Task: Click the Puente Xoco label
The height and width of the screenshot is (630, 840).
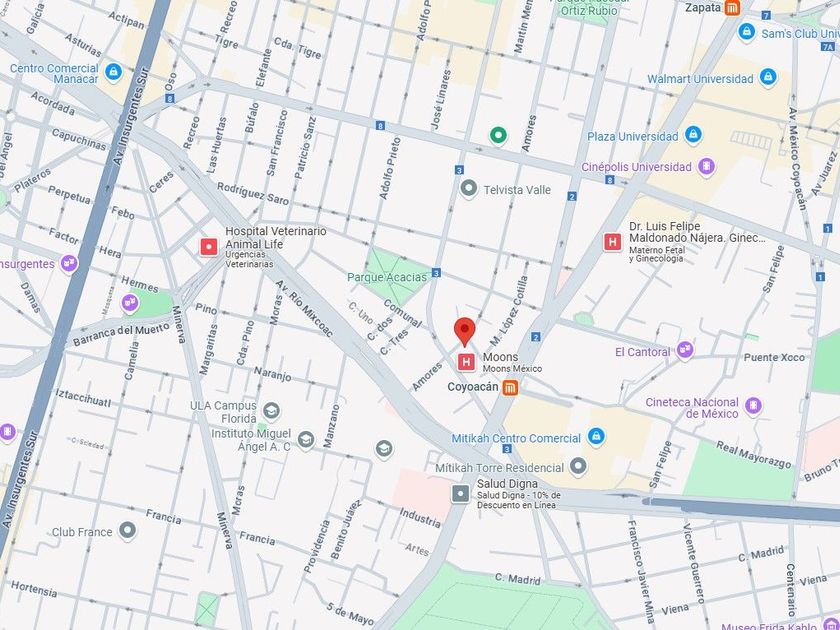Action: 774,357
